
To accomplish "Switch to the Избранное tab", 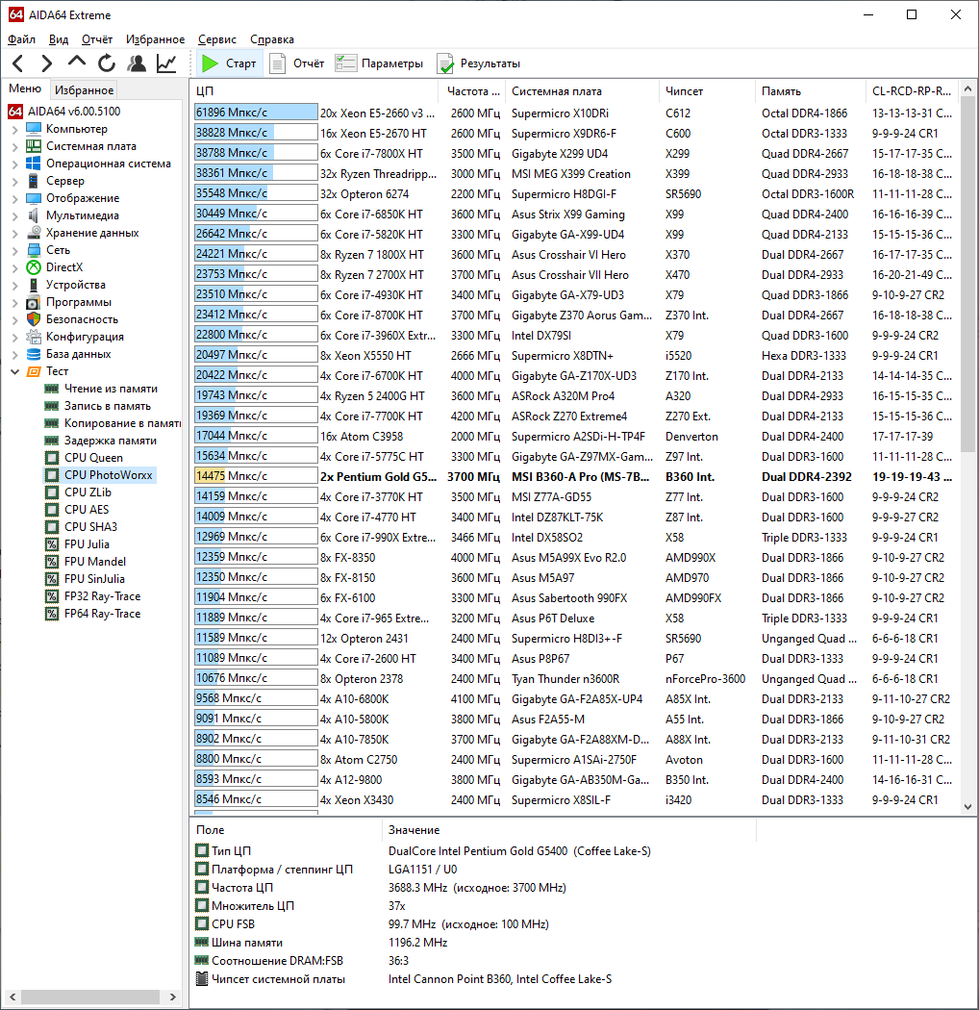I will tap(85, 90).
